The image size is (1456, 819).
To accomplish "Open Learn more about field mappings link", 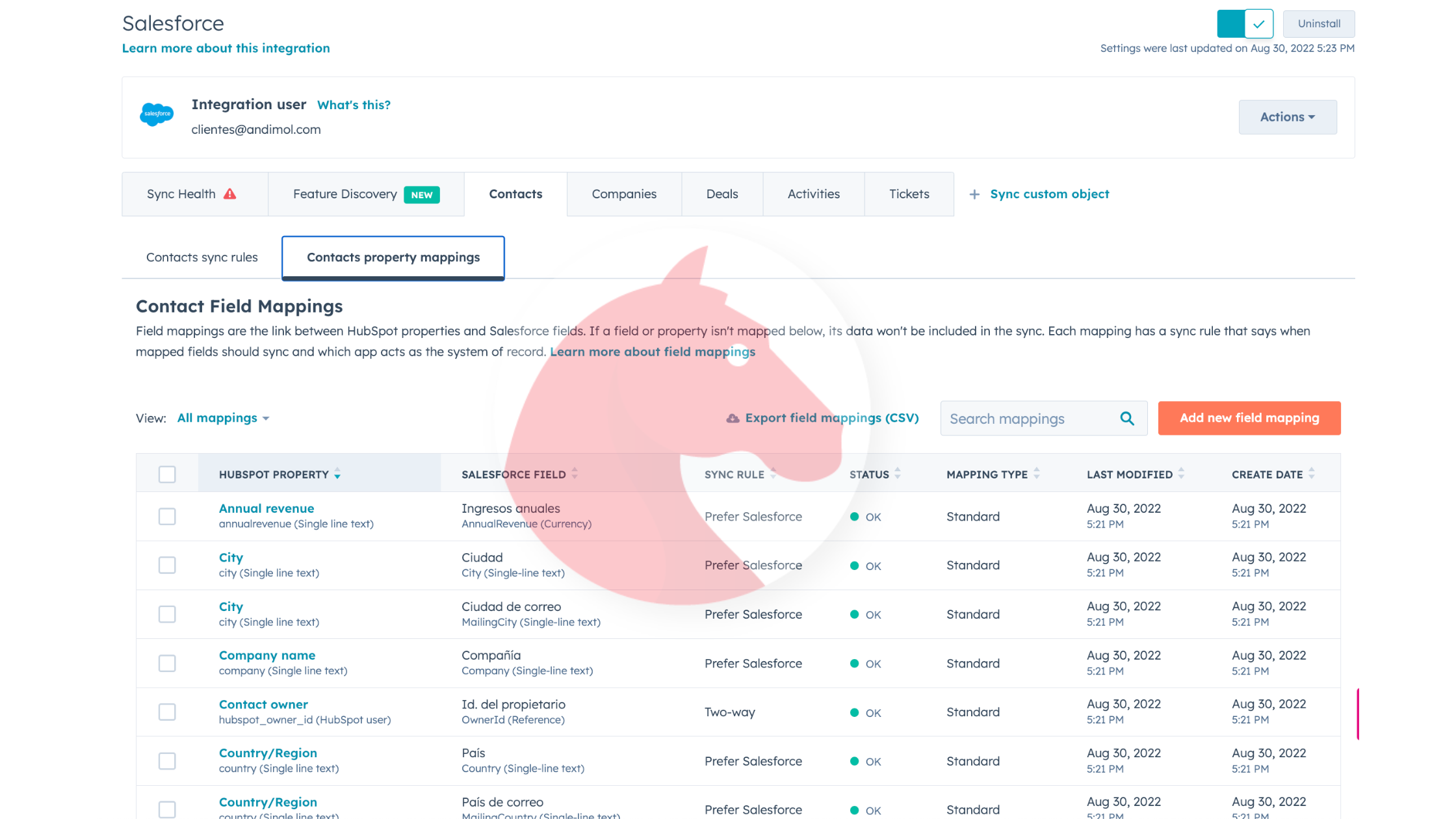I will click(x=653, y=352).
